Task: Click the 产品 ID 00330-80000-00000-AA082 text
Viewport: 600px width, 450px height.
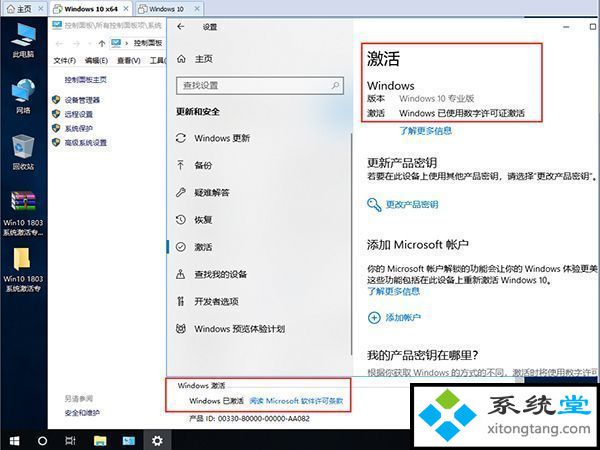Action: [249, 419]
